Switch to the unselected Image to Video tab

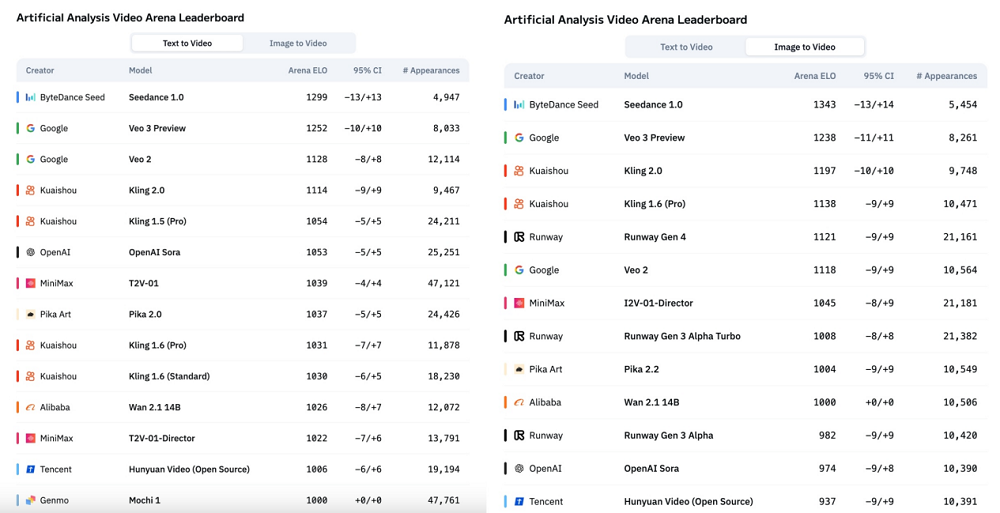(298, 43)
